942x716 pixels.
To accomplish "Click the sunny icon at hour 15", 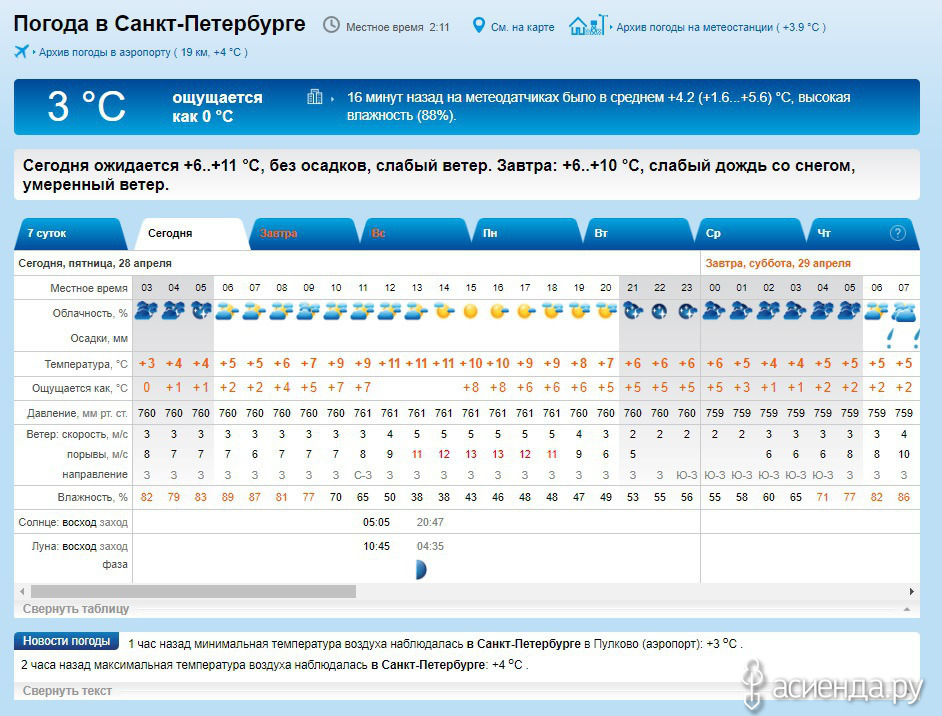I will click(x=470, y=311).
